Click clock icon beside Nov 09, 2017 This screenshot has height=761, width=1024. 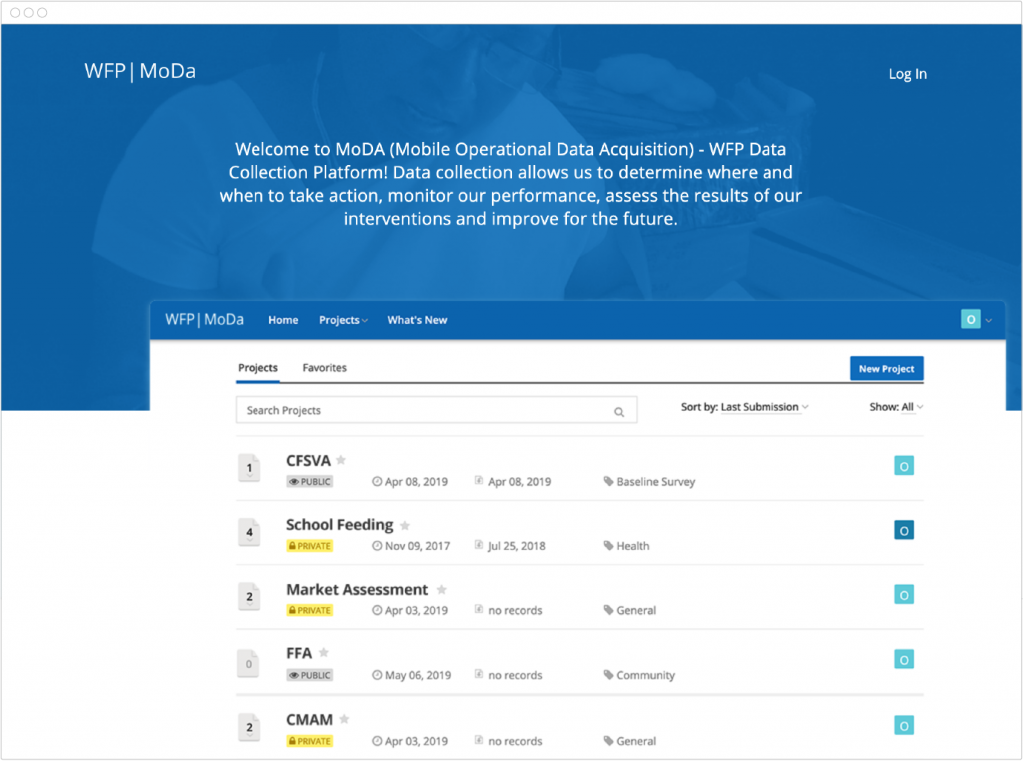coord(377,546)
